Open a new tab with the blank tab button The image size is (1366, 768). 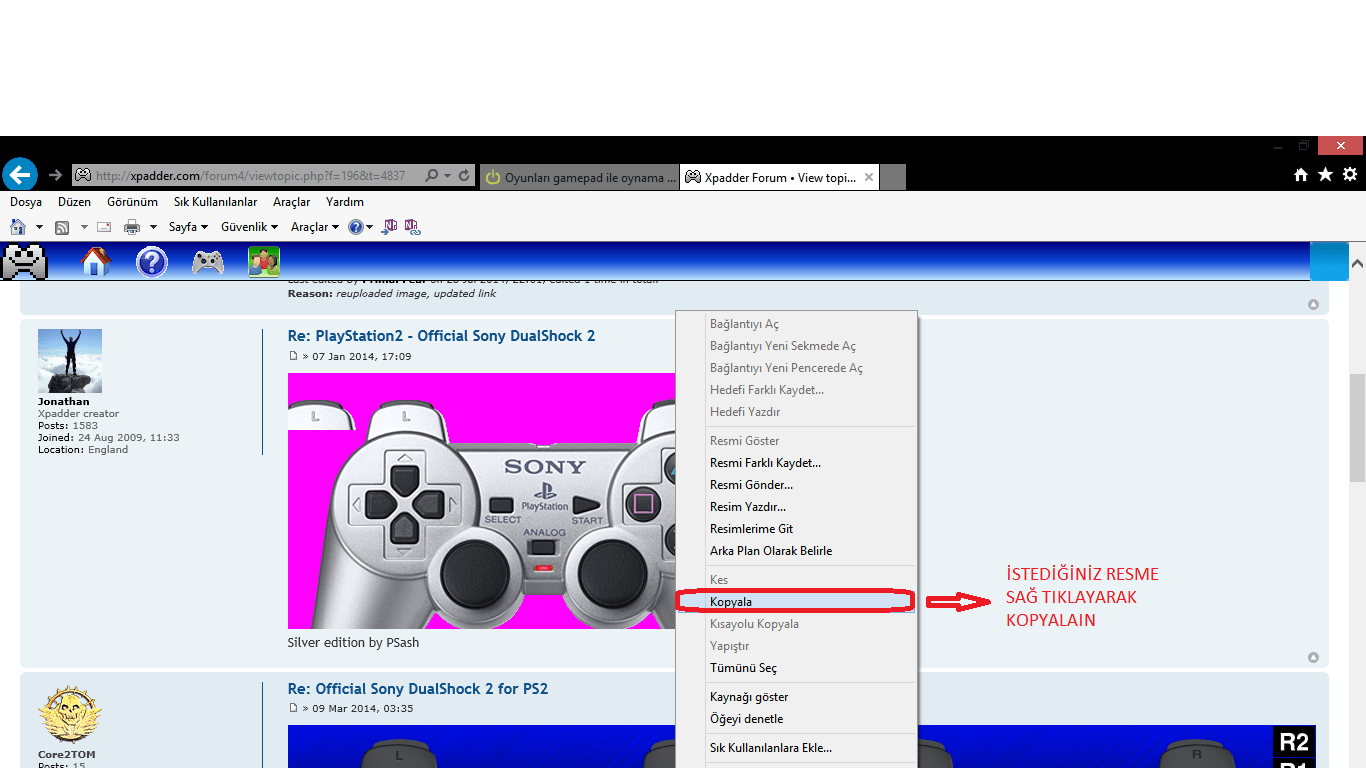(893, 177)
